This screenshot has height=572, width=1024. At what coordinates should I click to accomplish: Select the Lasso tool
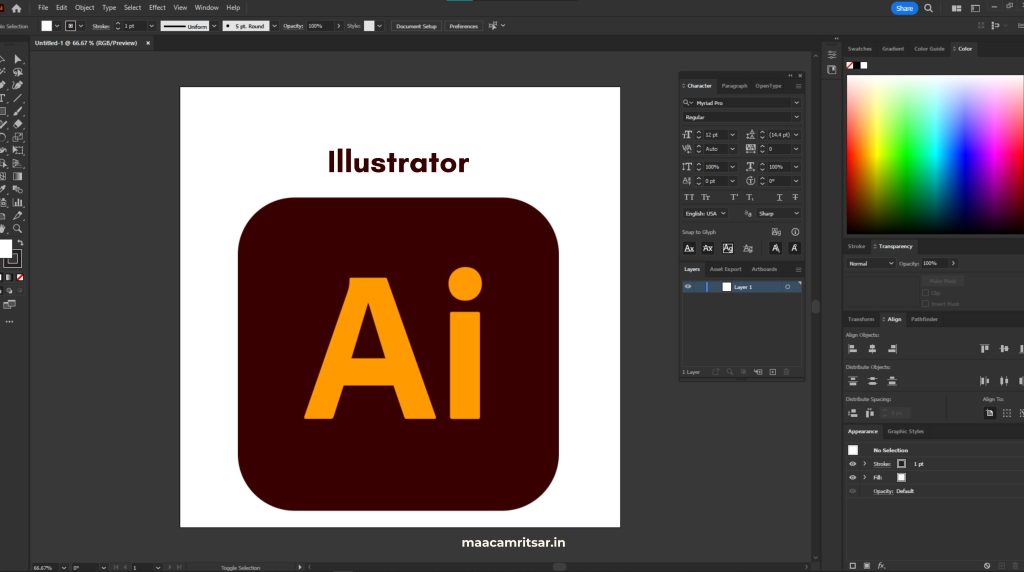coord(18,72)
